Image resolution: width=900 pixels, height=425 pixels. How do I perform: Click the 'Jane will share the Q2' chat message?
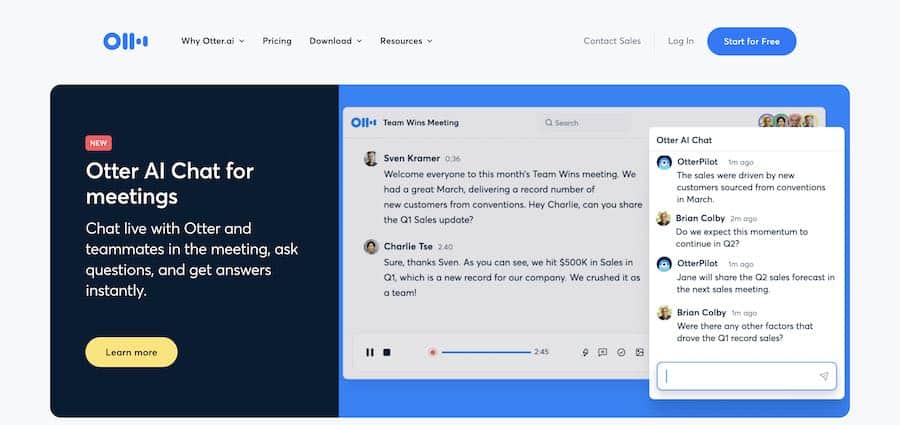point(755,283)
